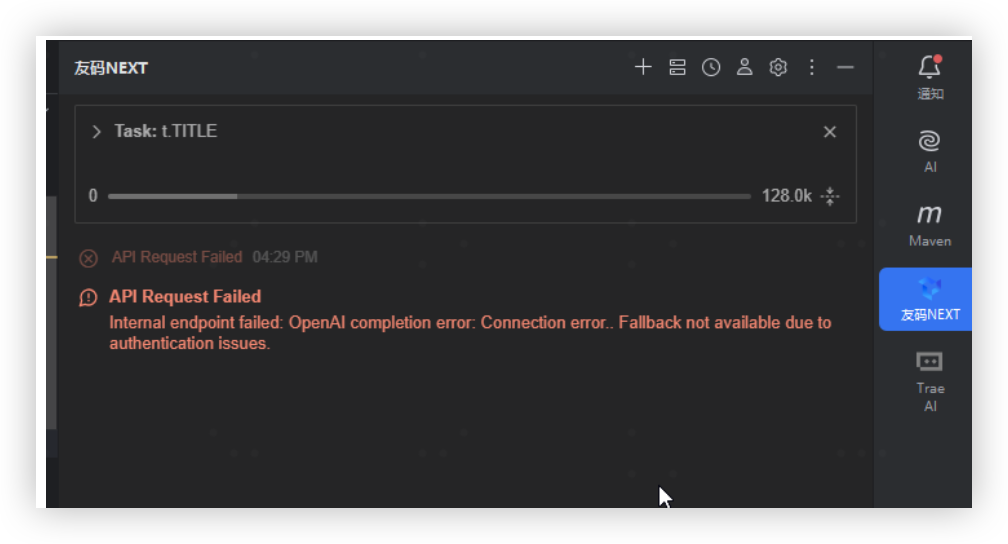Expand the Task t.TITLE chevron
Viewport: 1008px width, 544px height.
click(x=96, y=132)
